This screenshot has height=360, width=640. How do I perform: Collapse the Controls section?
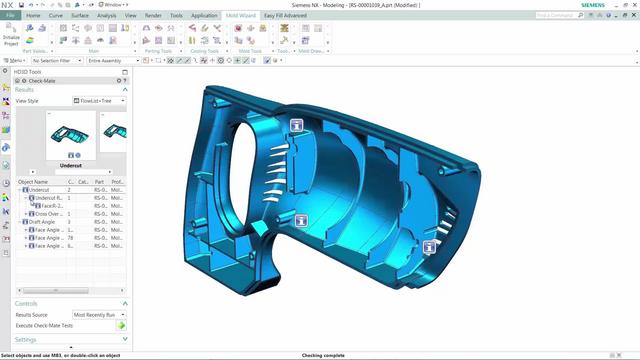pyautogui.click(x=125, y=304)
